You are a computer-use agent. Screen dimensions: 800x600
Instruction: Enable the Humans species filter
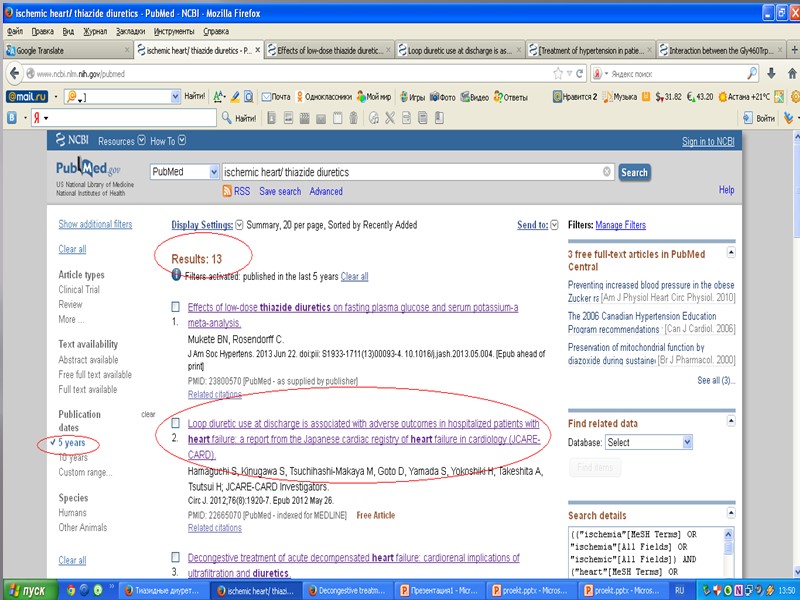(x=72, y=512)
